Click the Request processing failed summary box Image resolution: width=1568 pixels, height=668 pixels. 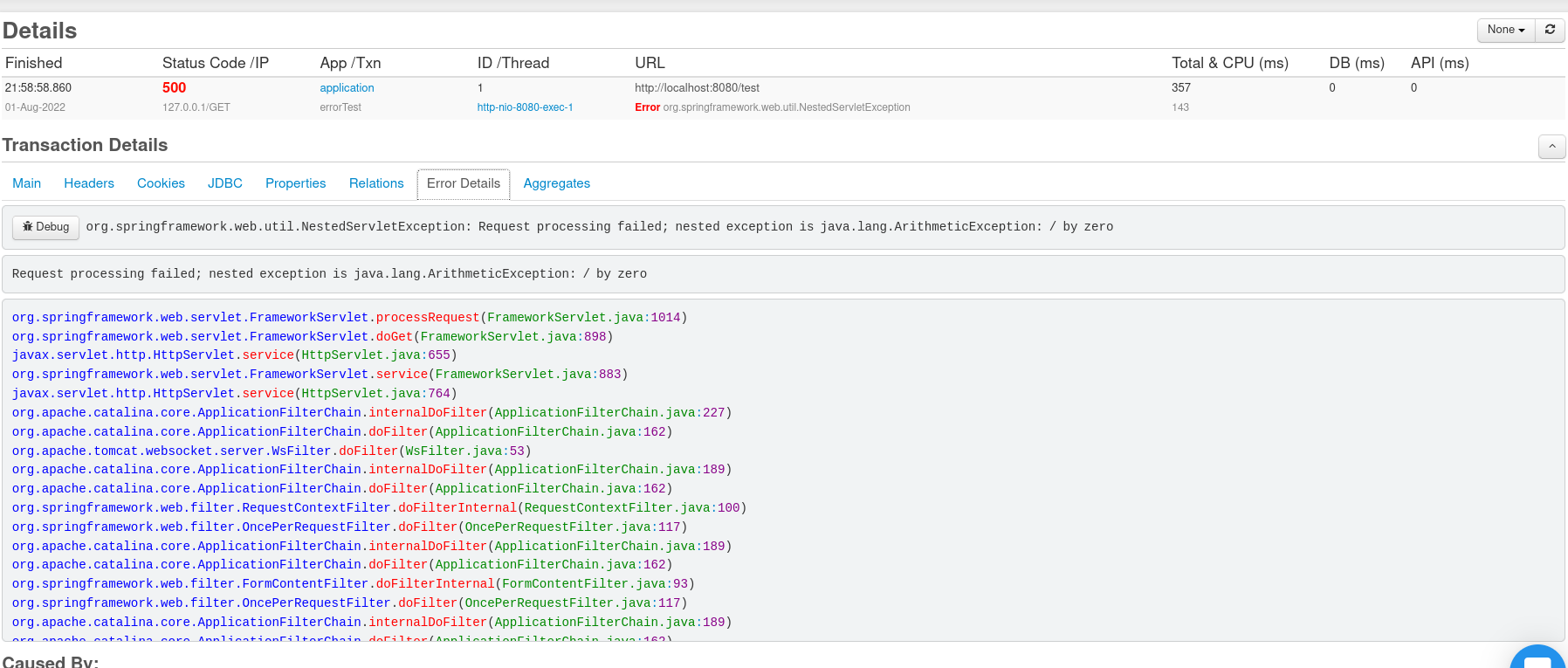[x=783, y=274]
